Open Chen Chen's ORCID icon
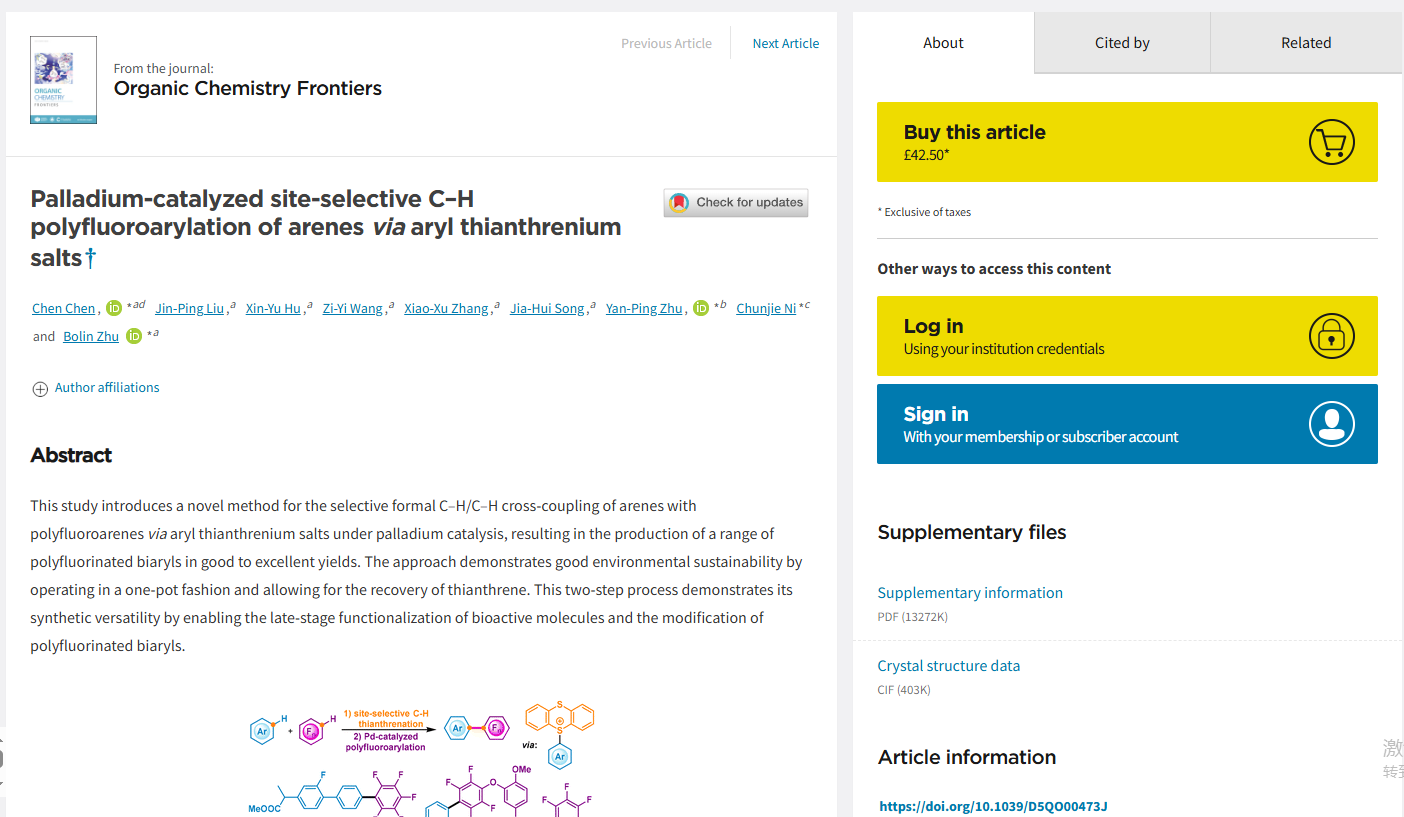Image resolution: width=1404 pixels, height=817 pixels. click(114, 308)
